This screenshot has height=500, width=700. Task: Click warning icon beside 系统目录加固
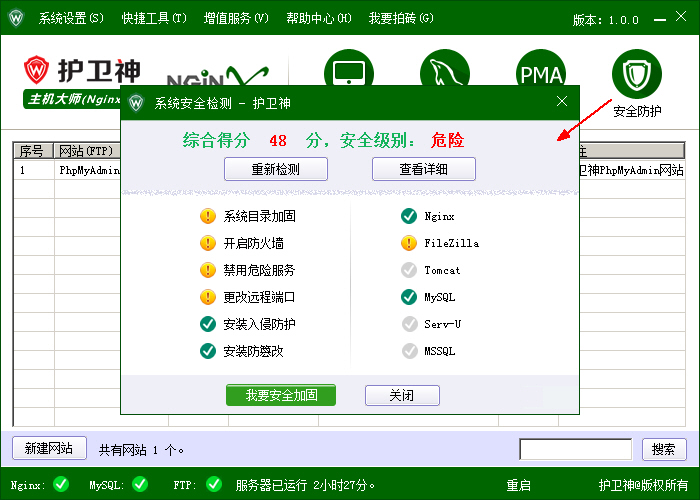point(208,216)
